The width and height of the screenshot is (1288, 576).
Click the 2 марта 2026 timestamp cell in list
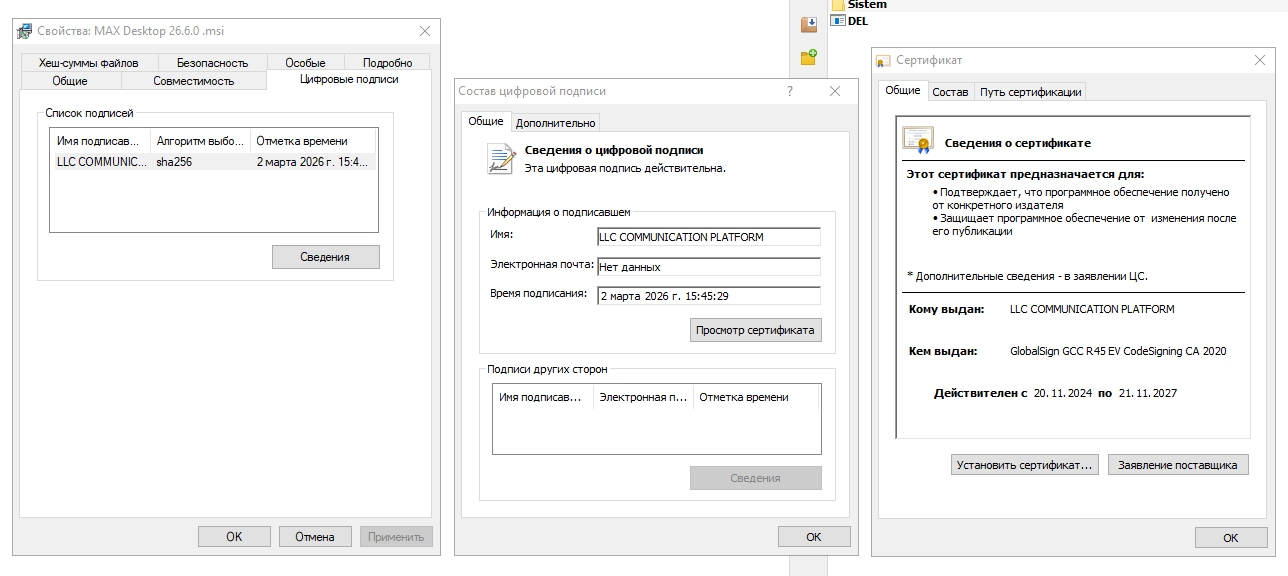[x=312, y=162]
